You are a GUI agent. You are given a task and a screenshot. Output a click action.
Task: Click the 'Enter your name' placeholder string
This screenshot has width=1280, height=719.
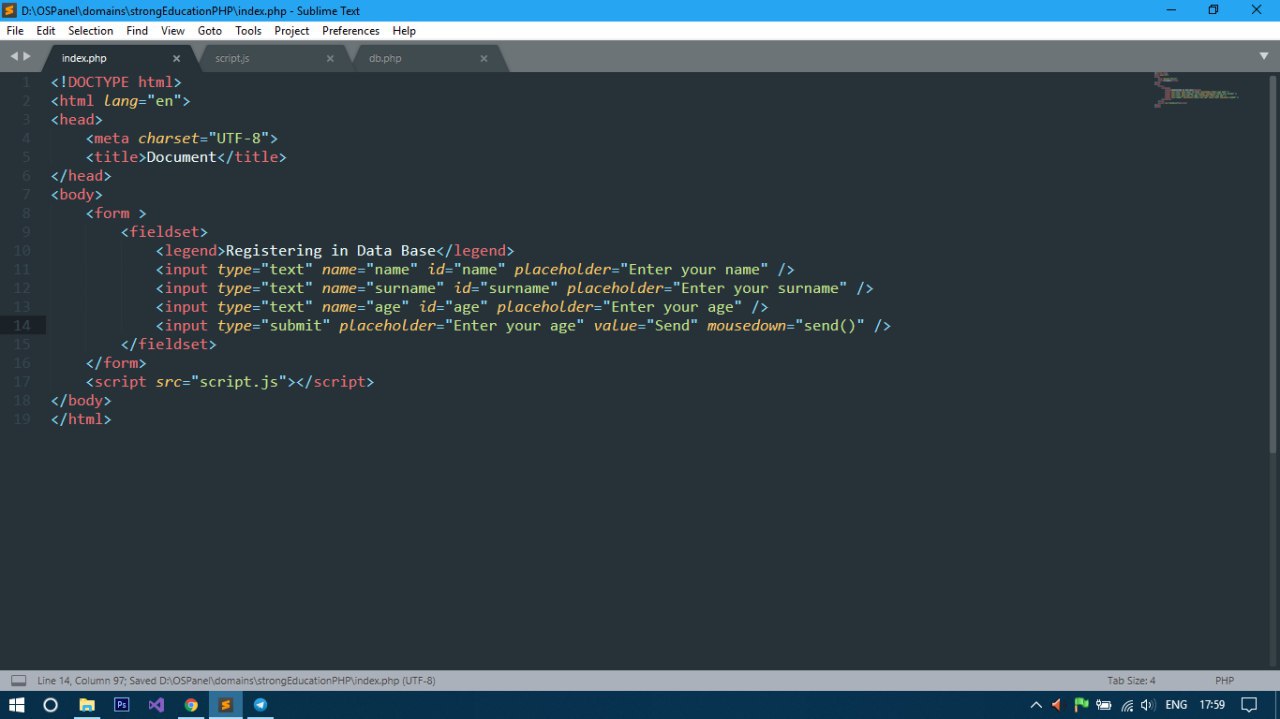coord(694,270)
